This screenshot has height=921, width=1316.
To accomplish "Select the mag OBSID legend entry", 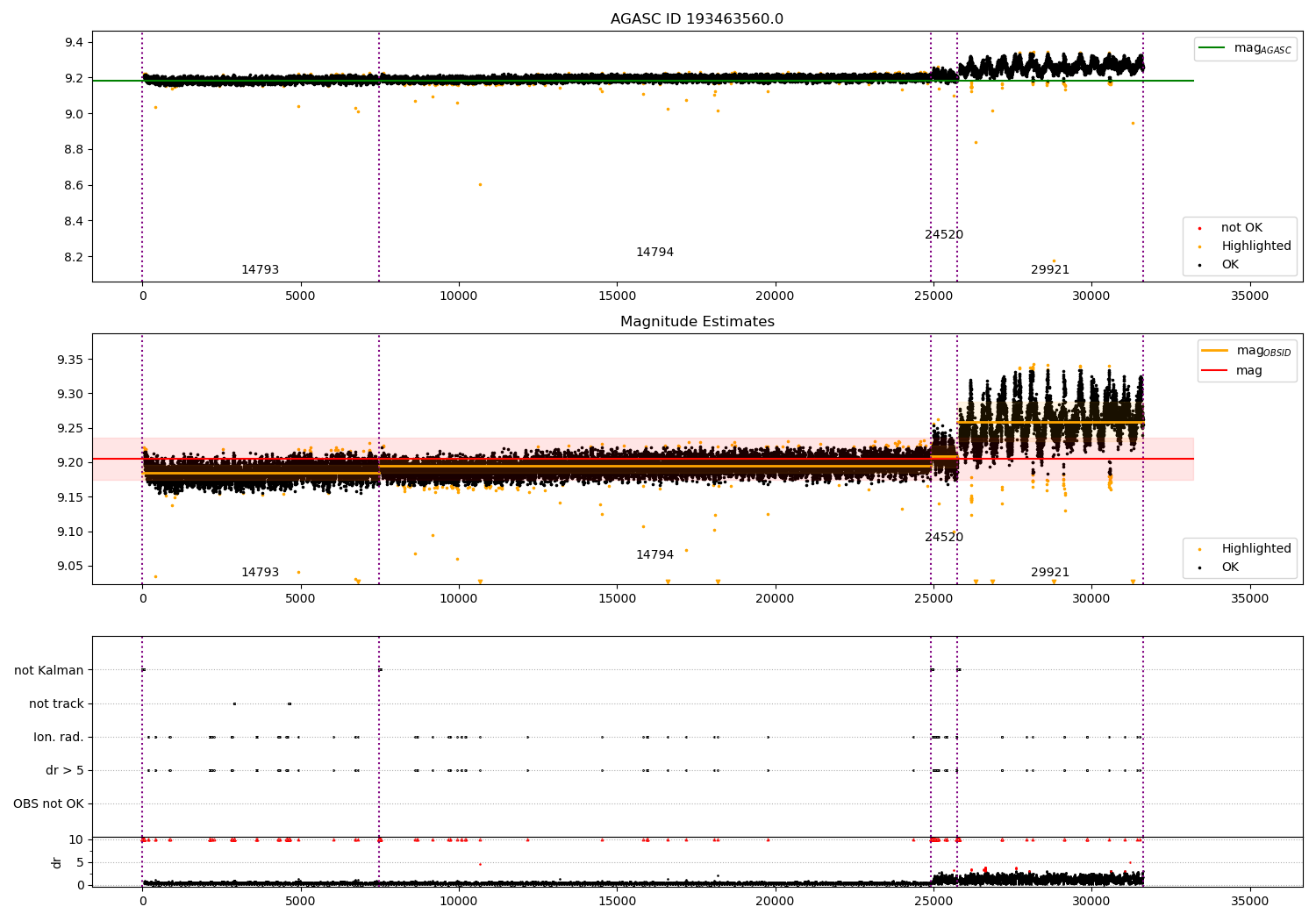I will click(1247, 351).
